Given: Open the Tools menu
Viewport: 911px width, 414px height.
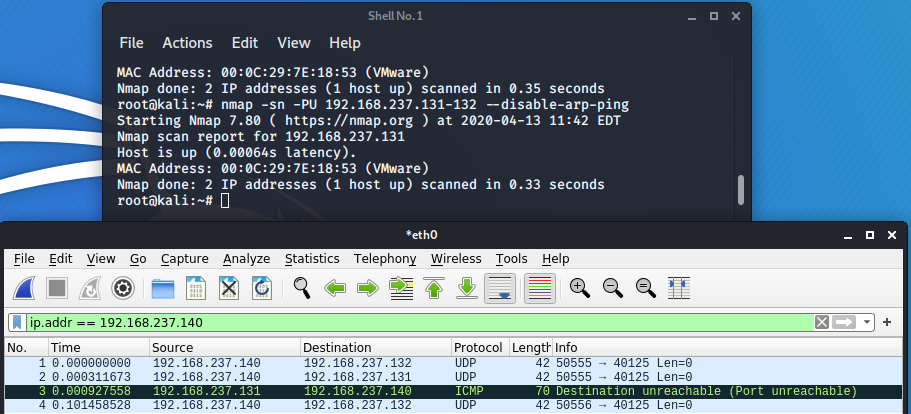Looking at the screenshot, I should pos(511,259).
